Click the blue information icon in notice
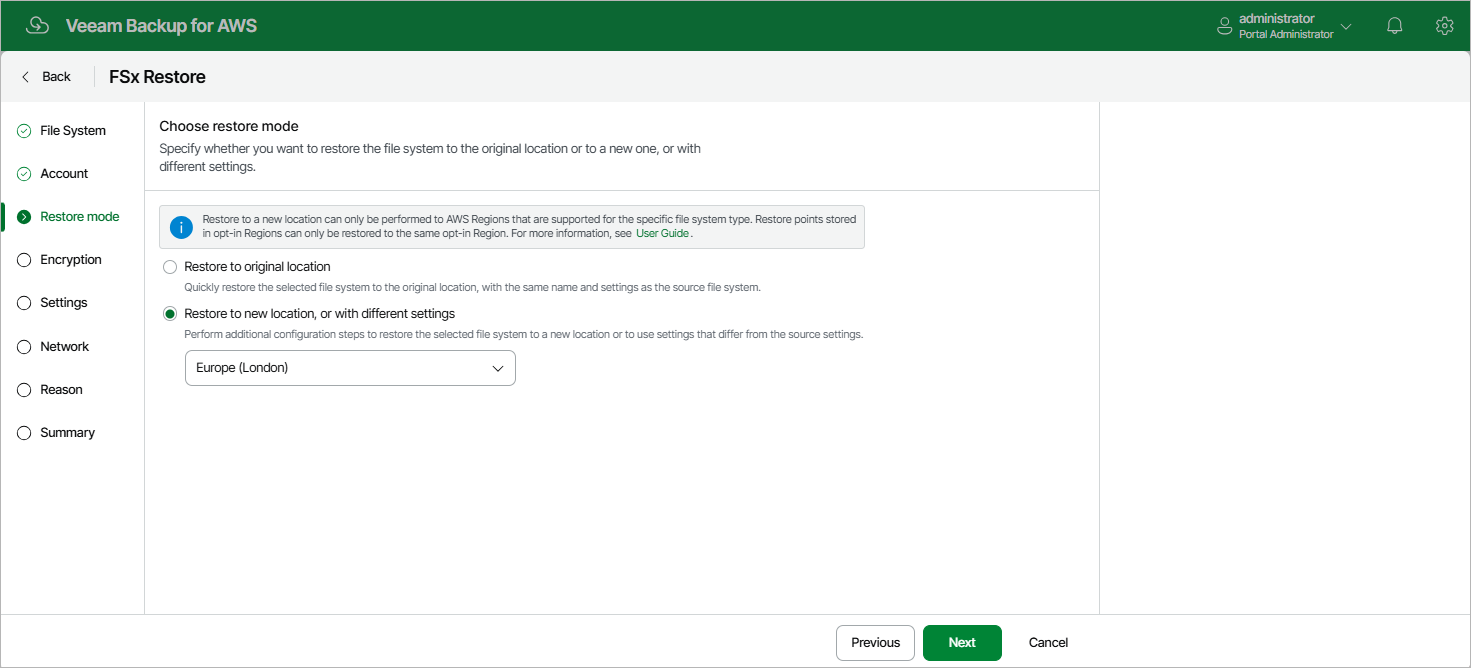This screenshot has height=668, width=1471. click(x=181, y=227)
